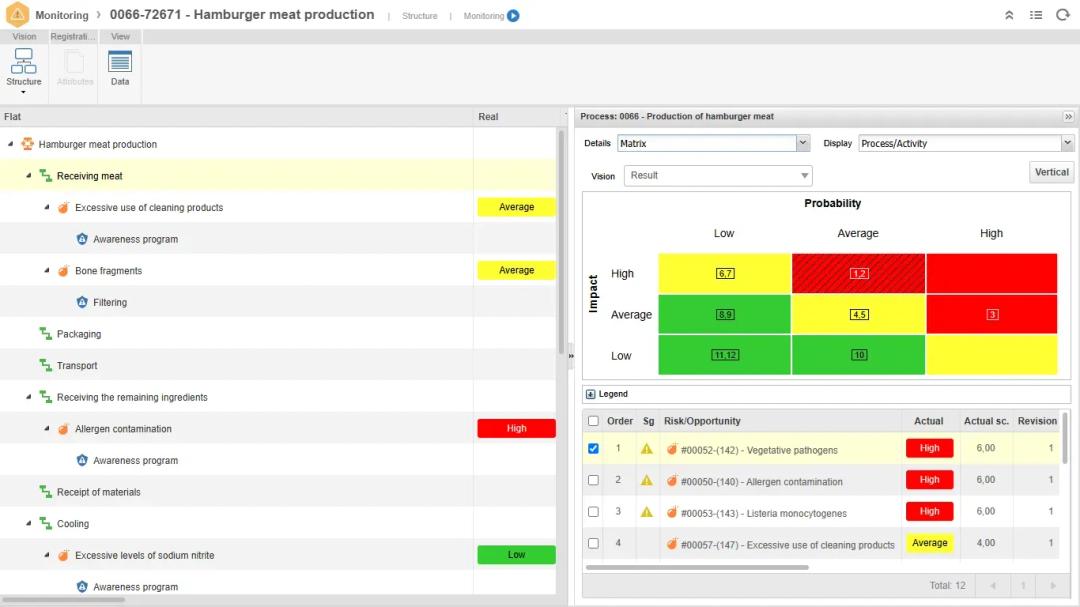This screenshot has width=1080, height=607.
Task: Select the Packaging tree item
Action: [x=78, y=334]
